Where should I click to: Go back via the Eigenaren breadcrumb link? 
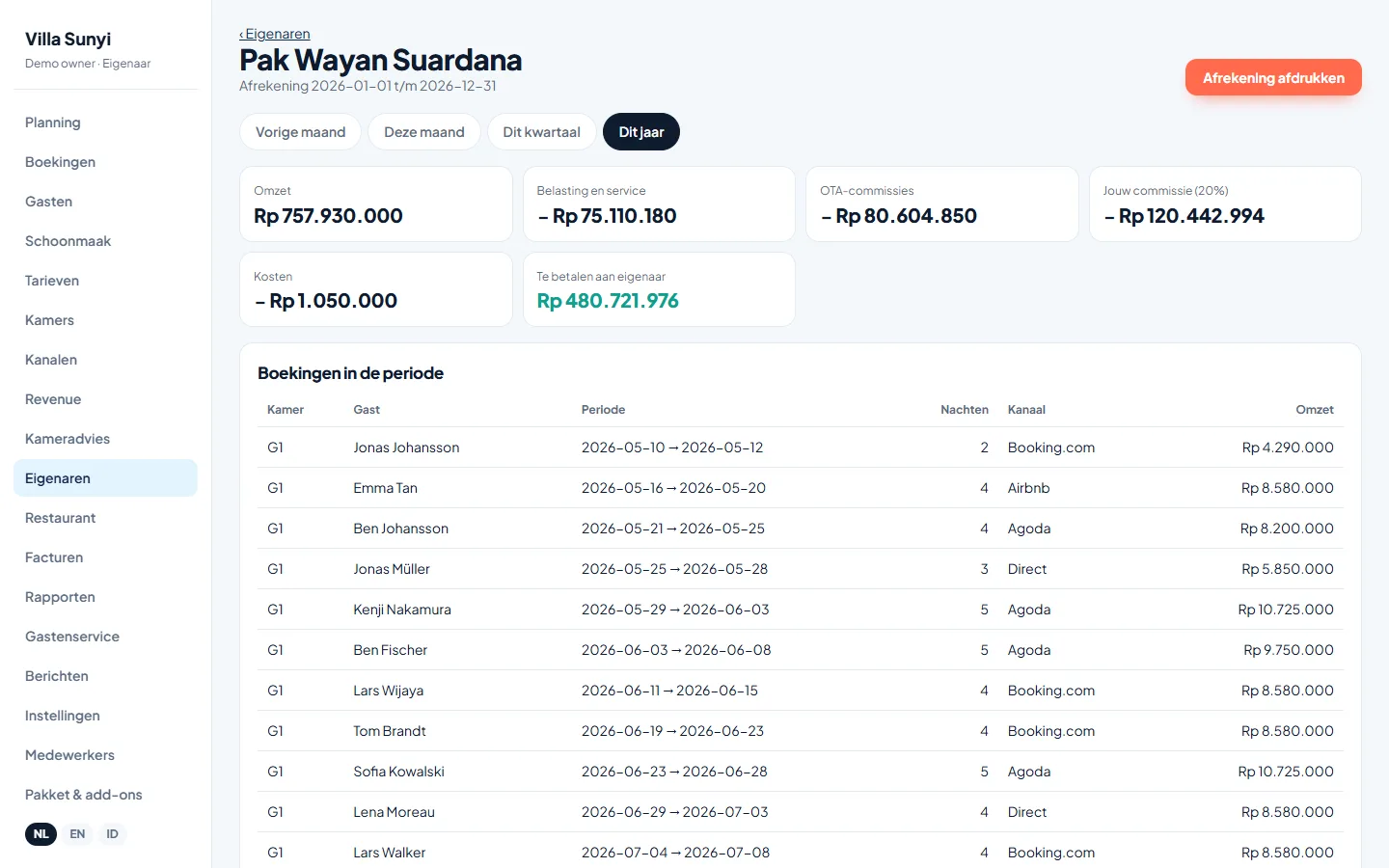275,34
